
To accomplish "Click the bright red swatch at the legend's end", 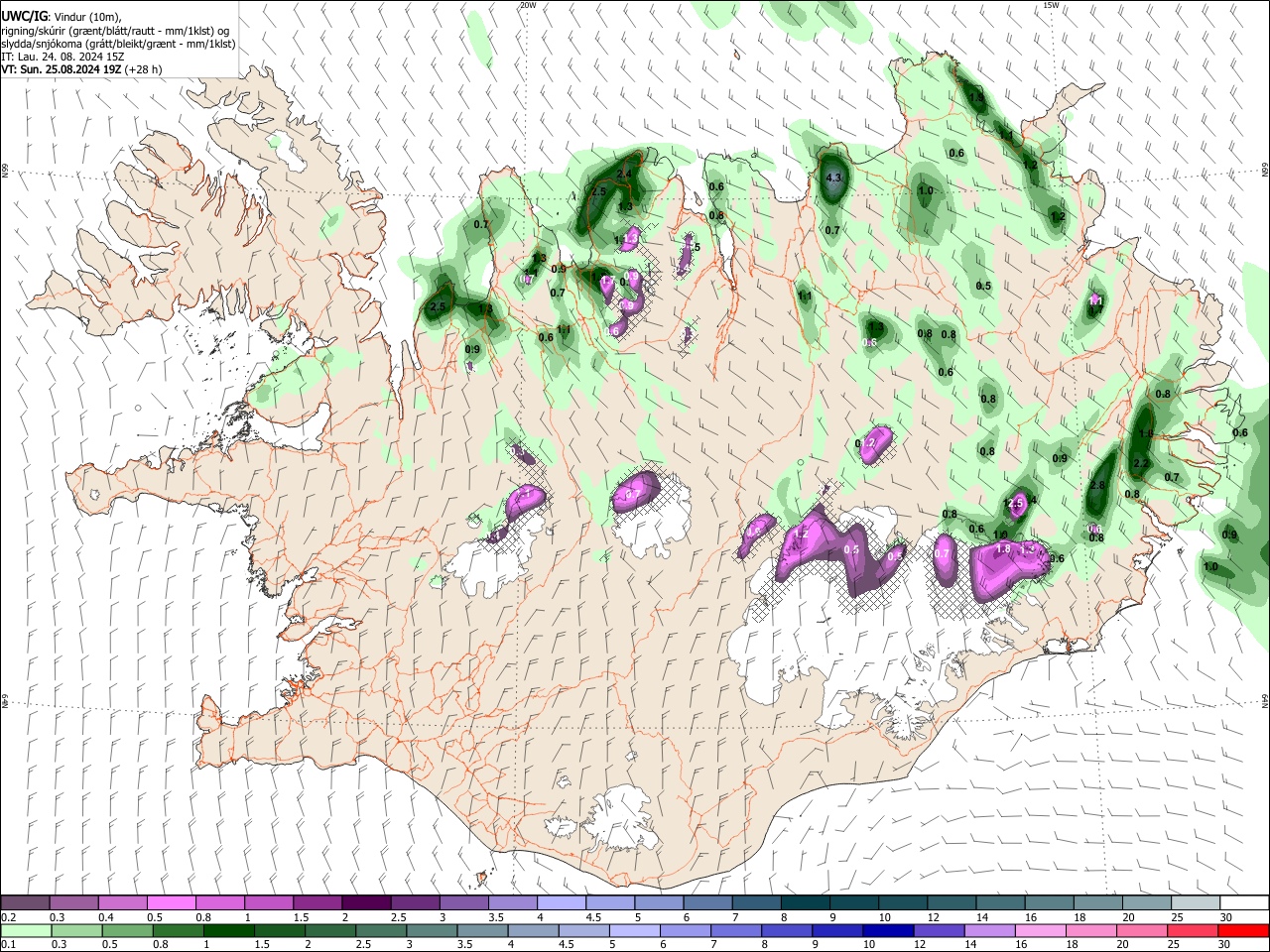I will pos(1243,931).
